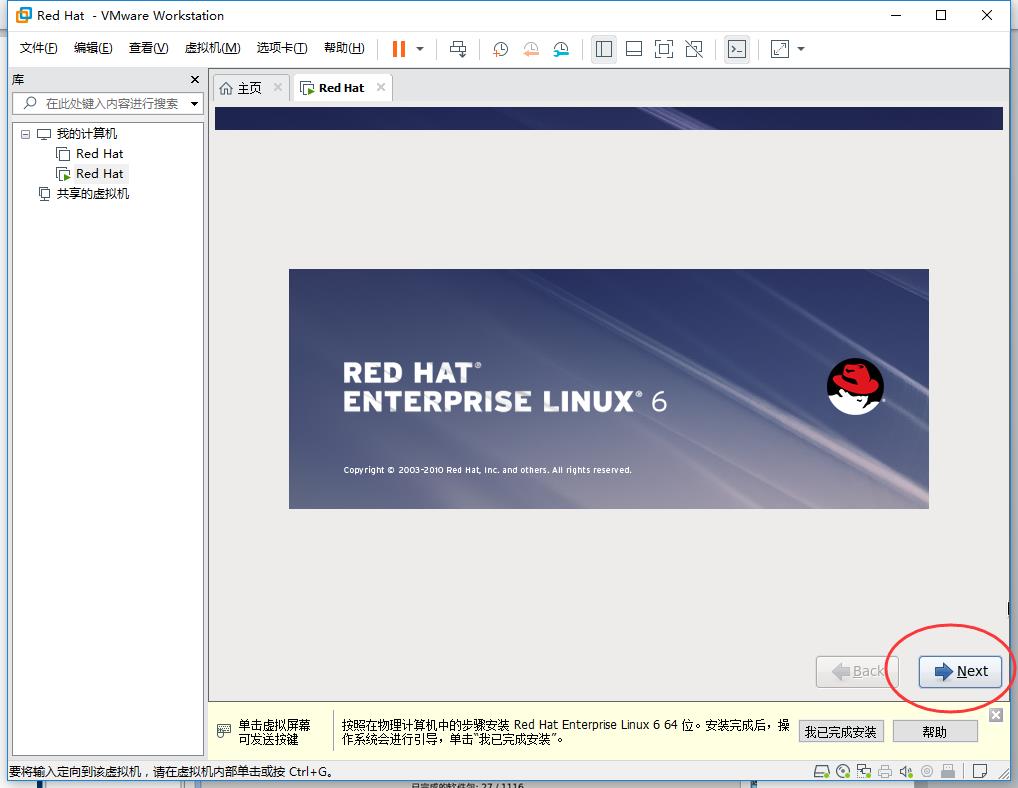Click the home icon on 主页 tab
Viewport: 1018px width, 788px height.
pyautogui.click(x=225, y=88)
